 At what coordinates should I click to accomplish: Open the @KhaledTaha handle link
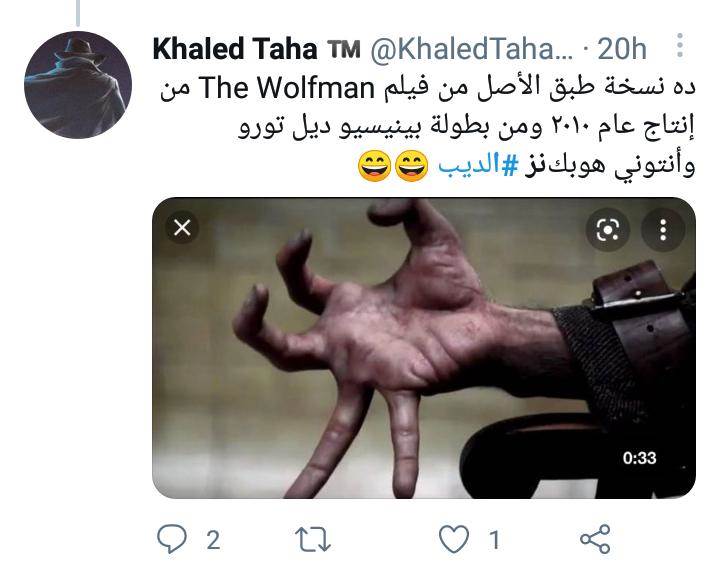coord(472,49)
